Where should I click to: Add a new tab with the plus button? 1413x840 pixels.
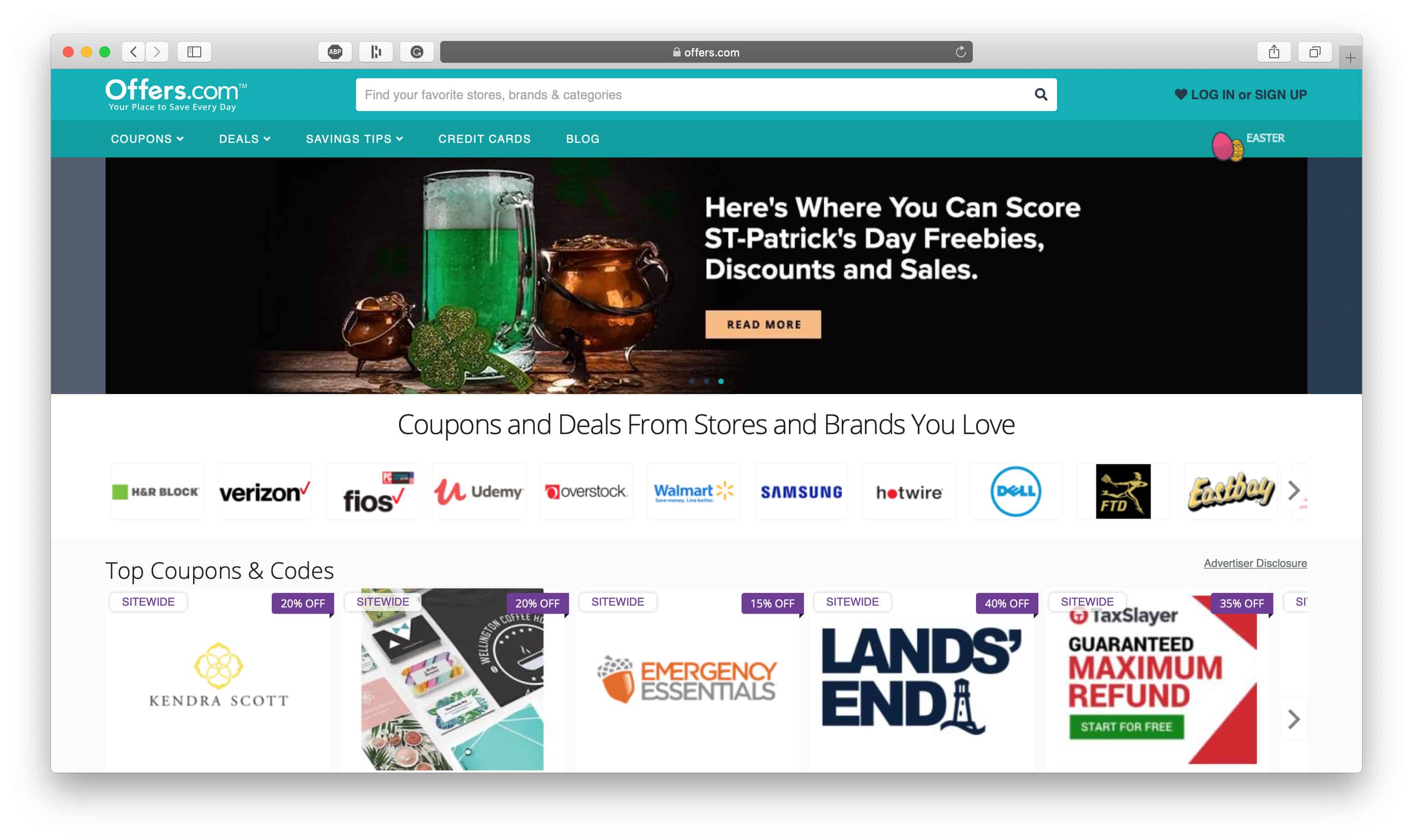1350,58
